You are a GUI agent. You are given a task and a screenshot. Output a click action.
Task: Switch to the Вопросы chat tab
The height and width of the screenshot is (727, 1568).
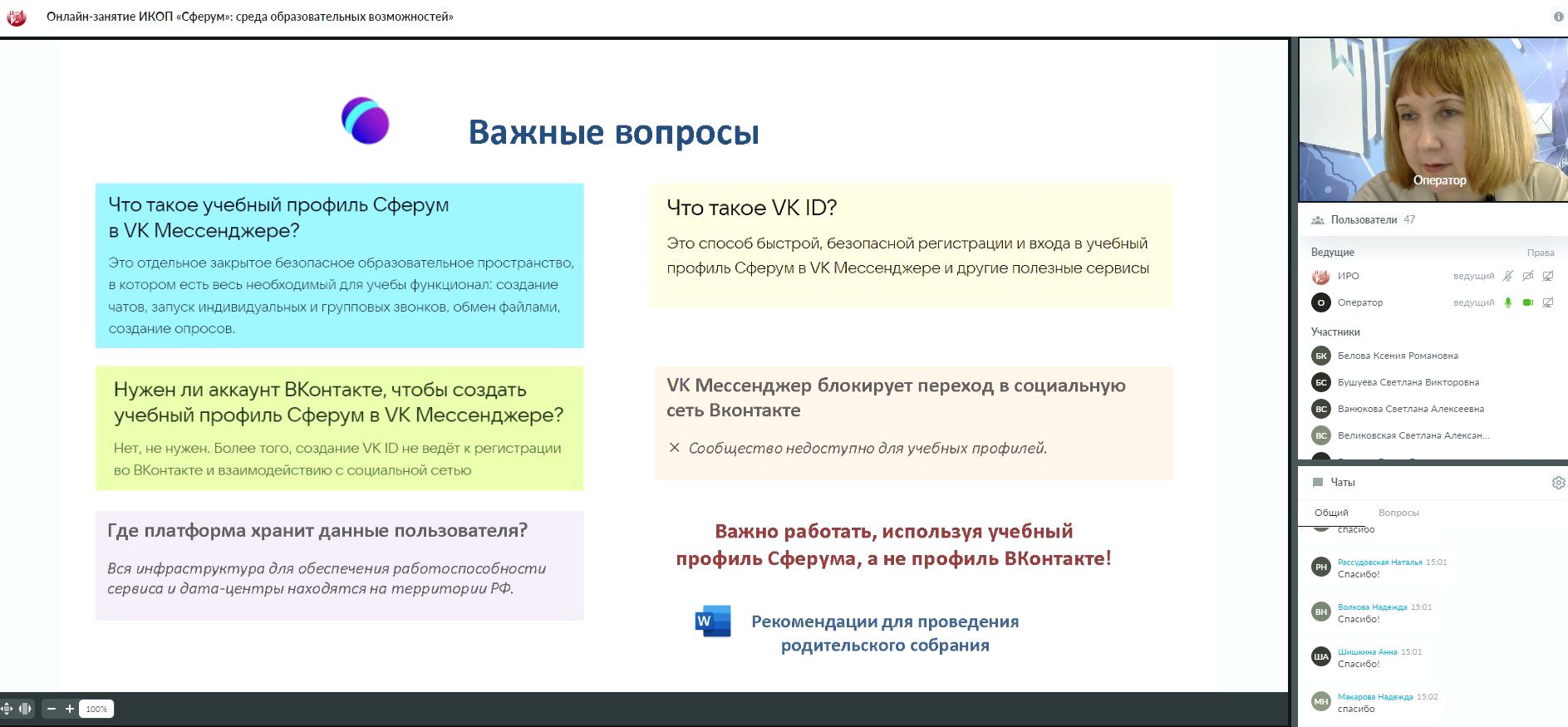[x=1398, y=513]
